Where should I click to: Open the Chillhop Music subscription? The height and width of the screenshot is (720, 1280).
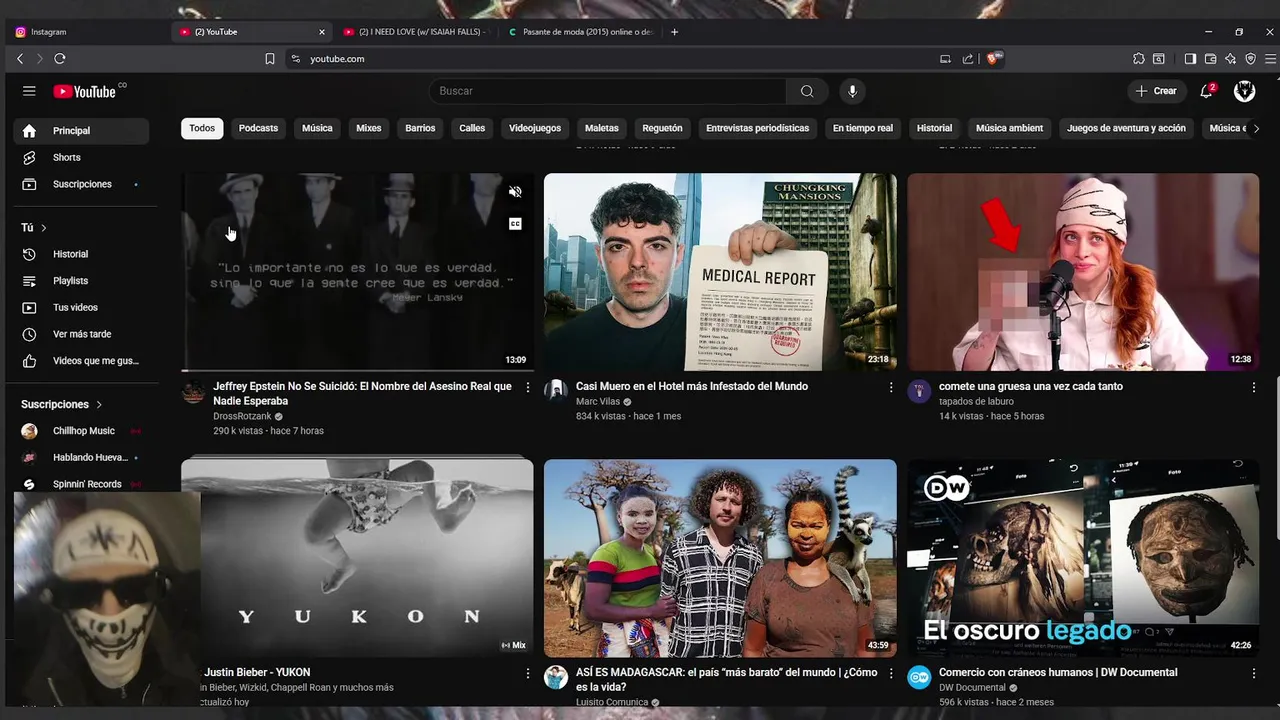[x=81, y=431]
